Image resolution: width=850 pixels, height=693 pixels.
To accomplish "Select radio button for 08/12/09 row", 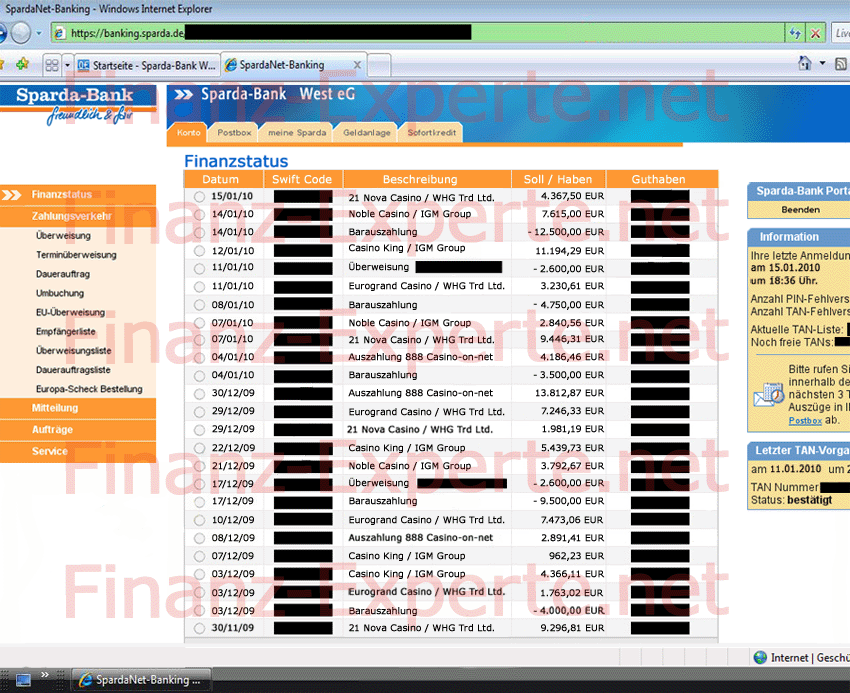I will pyautogui.click(x=199, y=538).
